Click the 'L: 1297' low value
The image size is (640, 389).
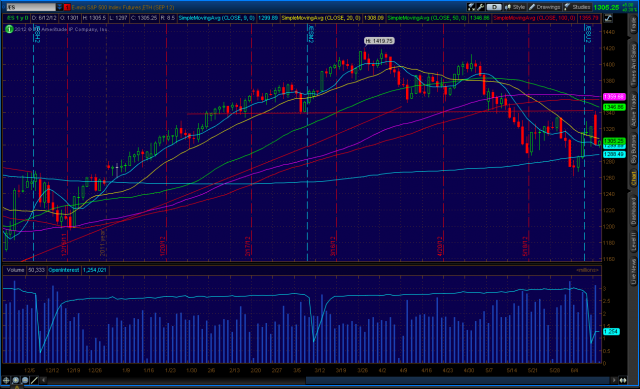(x=119, y=18)
